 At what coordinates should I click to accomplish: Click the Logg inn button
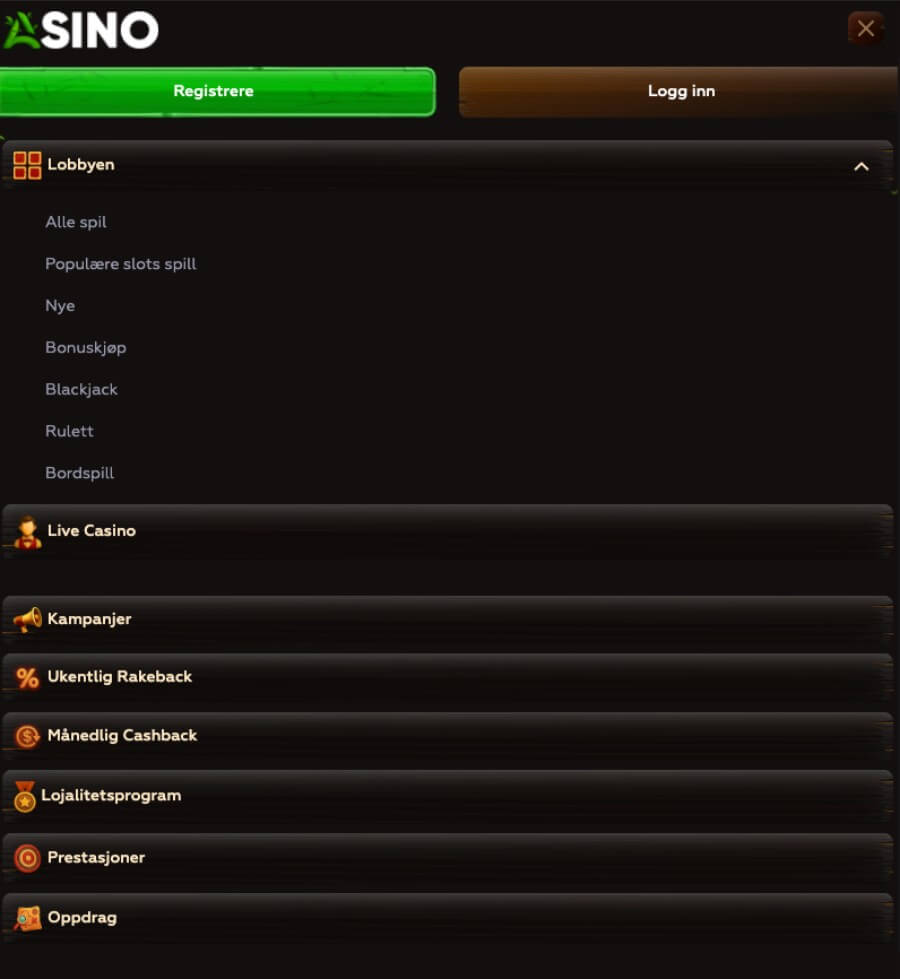point(680,91)
